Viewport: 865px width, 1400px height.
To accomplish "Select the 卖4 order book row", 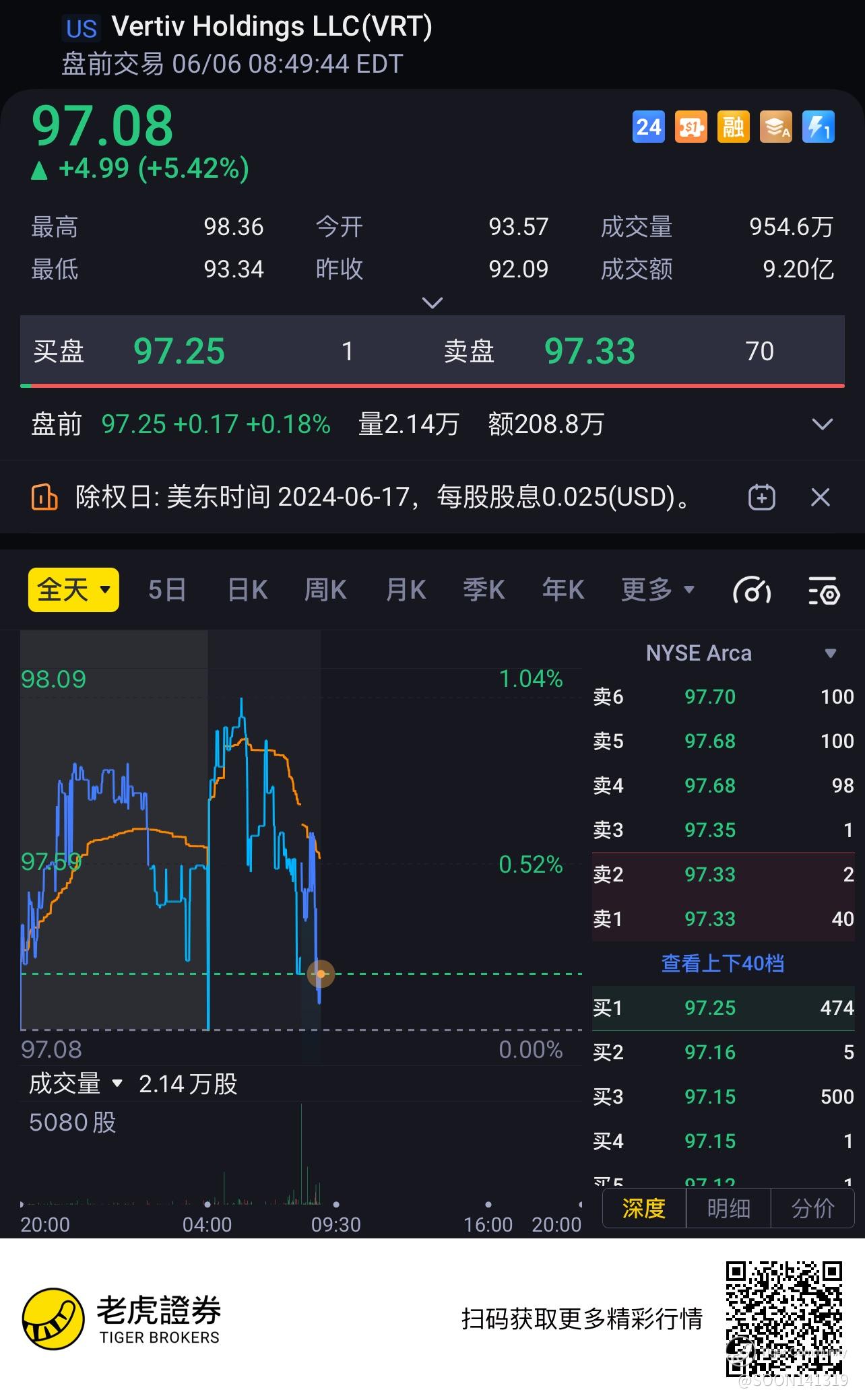I will coord(723,785).
